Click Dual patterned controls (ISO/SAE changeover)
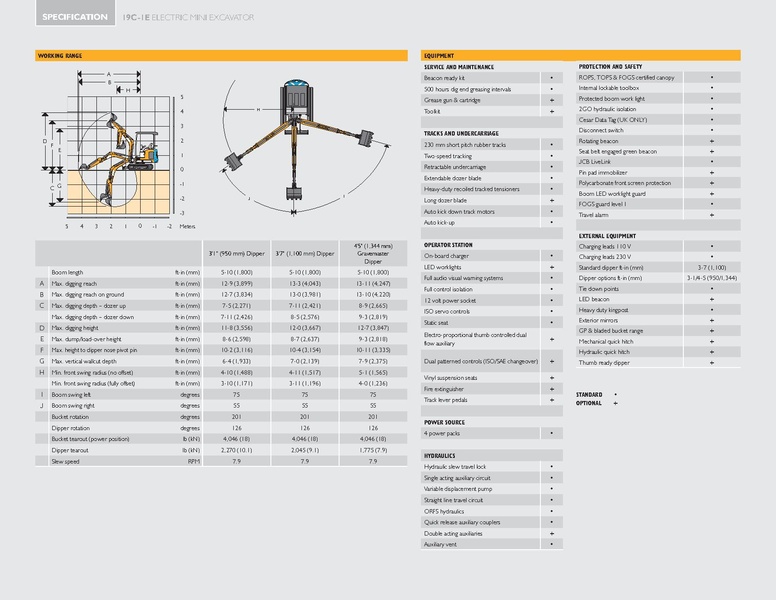 481,361
